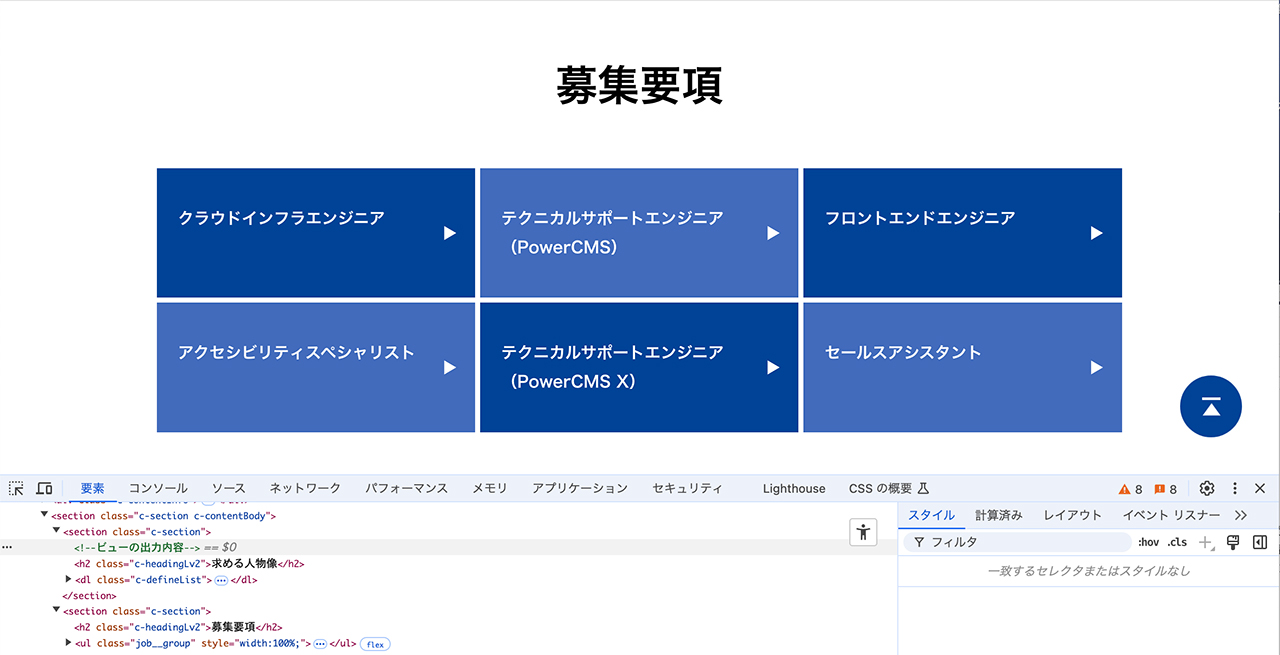1280x655 pixels.
Task: Switch to the パフォーマンス tab
Action: coord(406,488)
